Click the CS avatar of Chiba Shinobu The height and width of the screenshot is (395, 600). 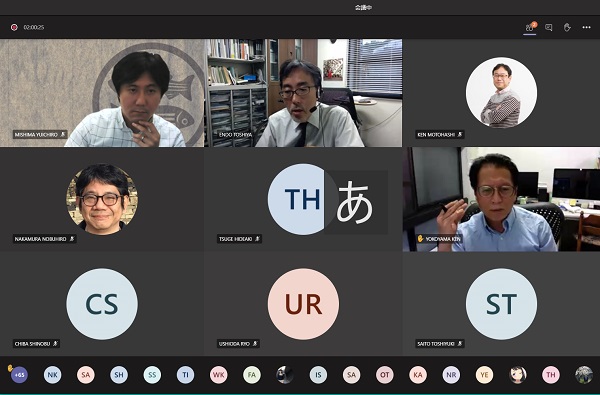(x=102, y=304)
